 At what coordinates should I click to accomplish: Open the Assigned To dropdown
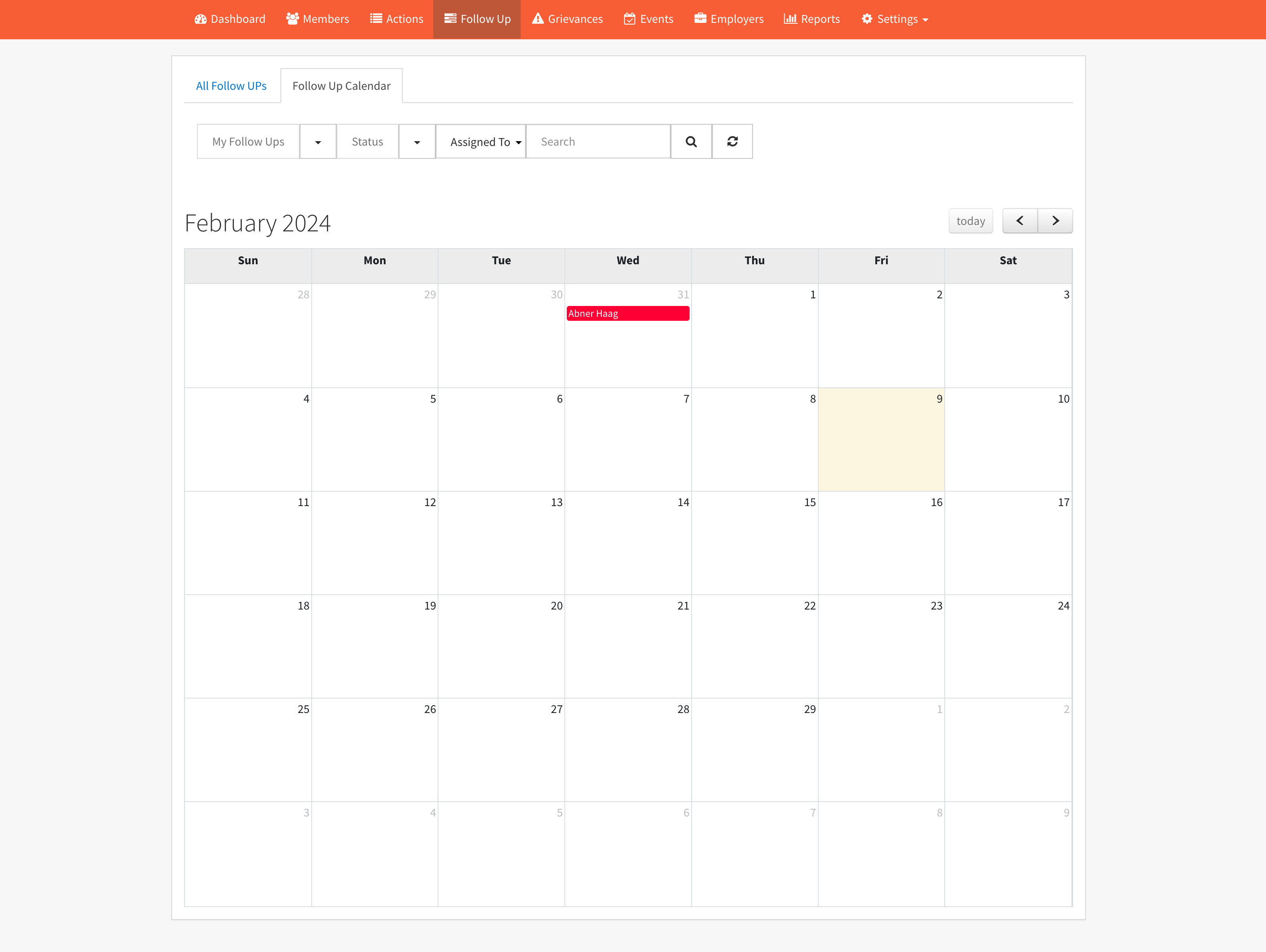coord(481,141)
